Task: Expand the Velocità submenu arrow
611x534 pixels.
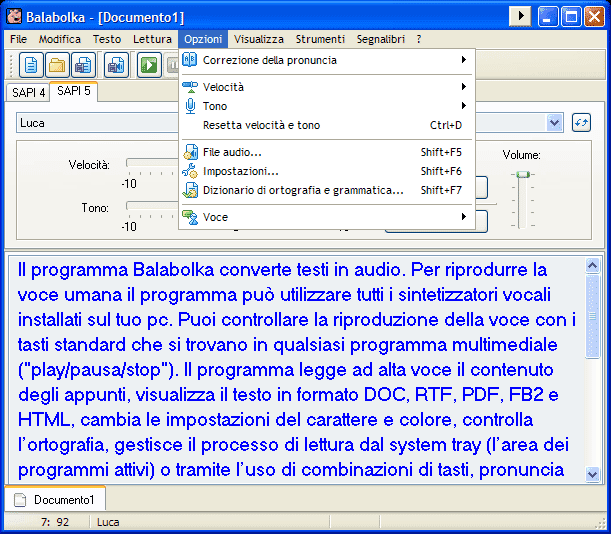Action: pyautogui.click(x=463, y=87)
